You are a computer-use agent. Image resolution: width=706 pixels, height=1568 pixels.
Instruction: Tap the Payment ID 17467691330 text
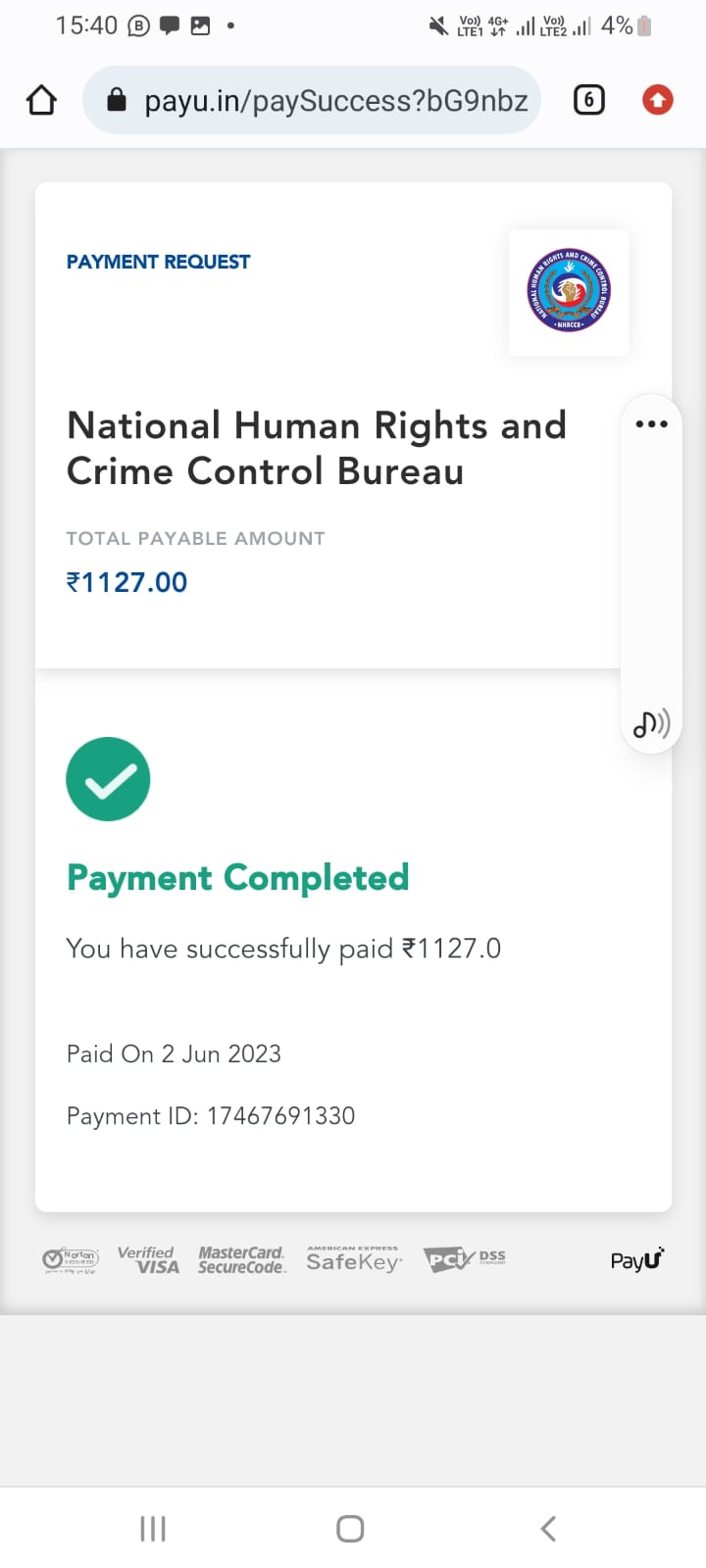pos(211,1116)
